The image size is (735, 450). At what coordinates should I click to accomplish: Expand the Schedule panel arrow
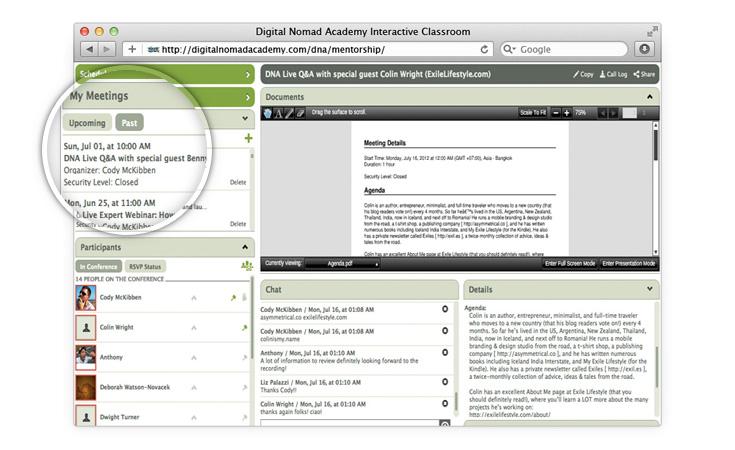pyautogui.click(x=248, y=75)
